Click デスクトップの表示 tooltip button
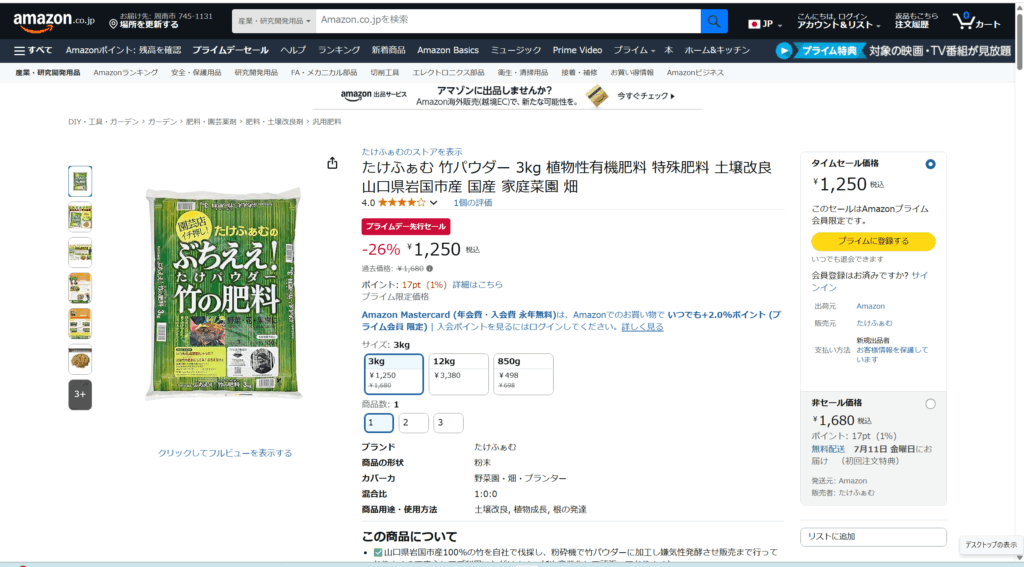The image size is (1024, 567). 991,545
